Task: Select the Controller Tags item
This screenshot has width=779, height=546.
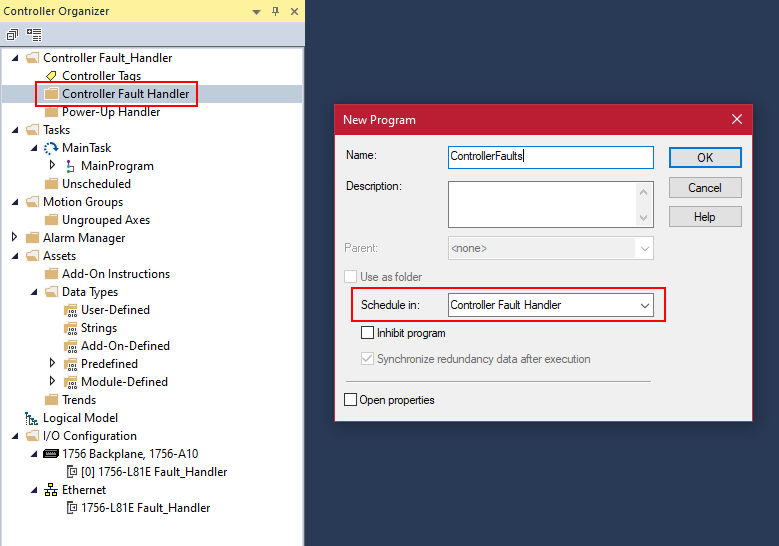Action: (101, 76)
